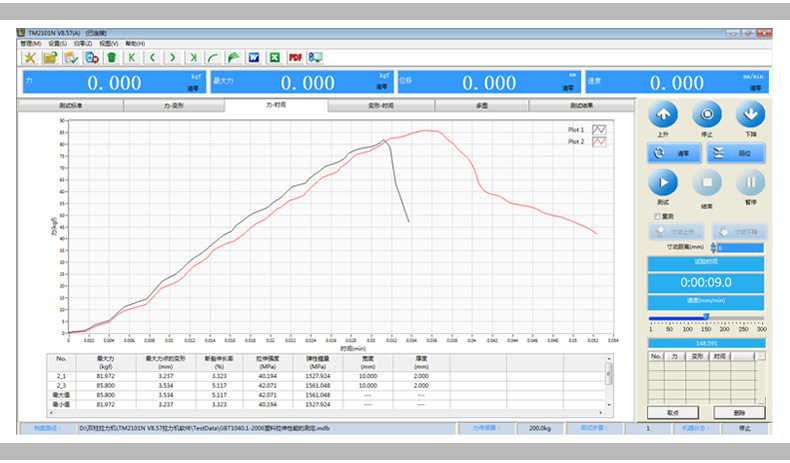The image size is (790, 463).
Task: Toggle Plot 1 legend marker
Action: [600, 130]
